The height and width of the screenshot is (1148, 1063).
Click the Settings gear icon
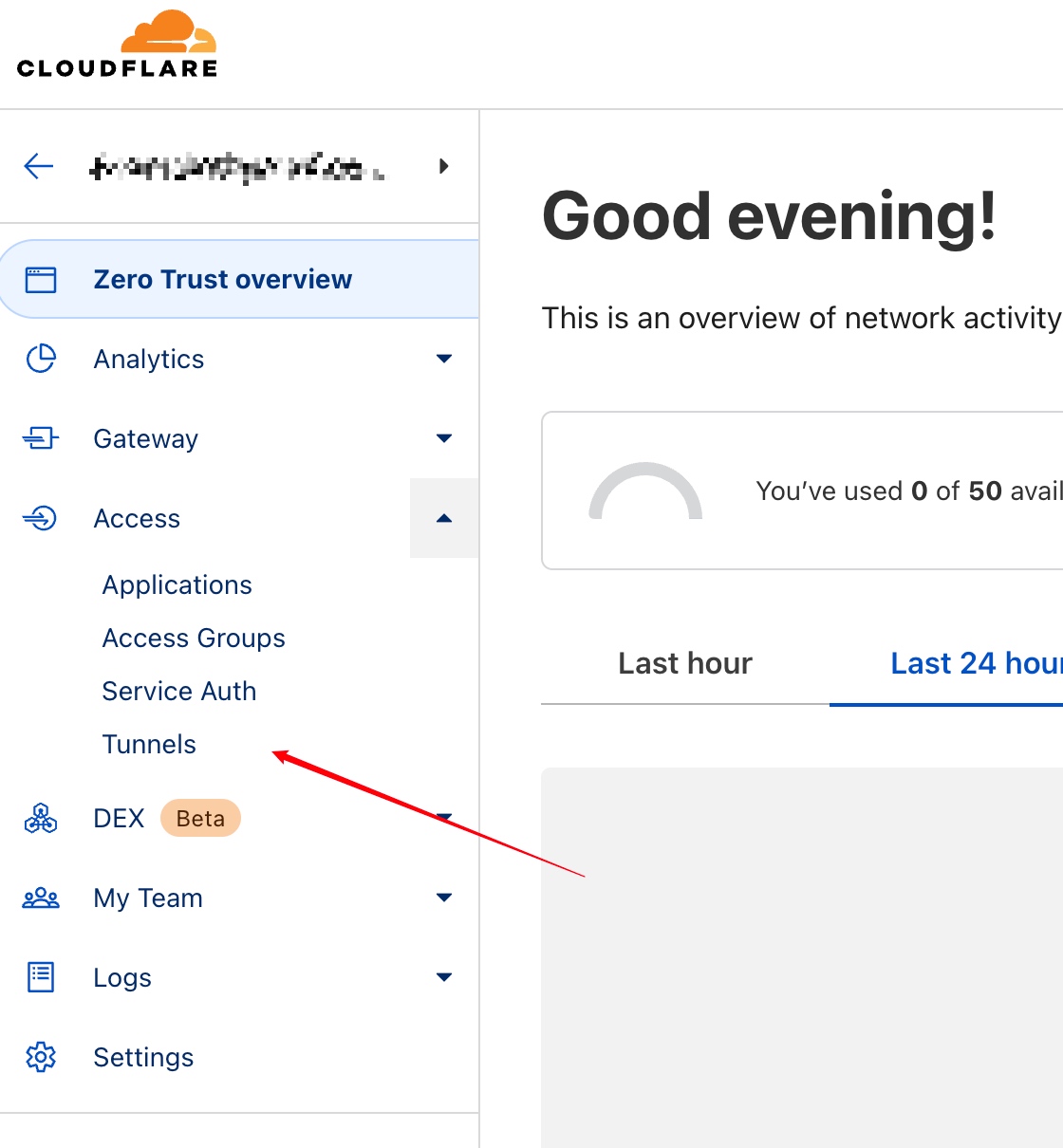(41, 1057)
